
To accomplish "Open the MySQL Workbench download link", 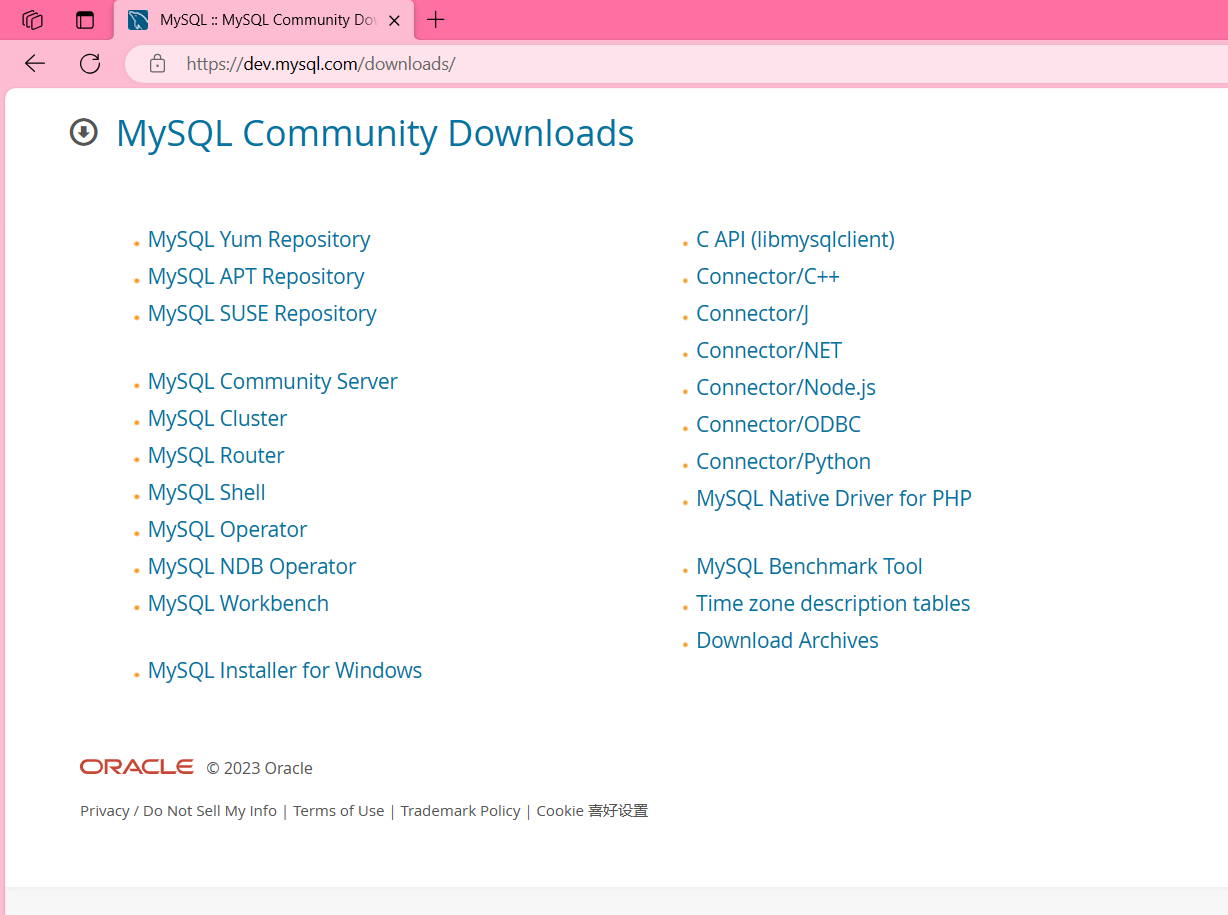I will 238,603.
